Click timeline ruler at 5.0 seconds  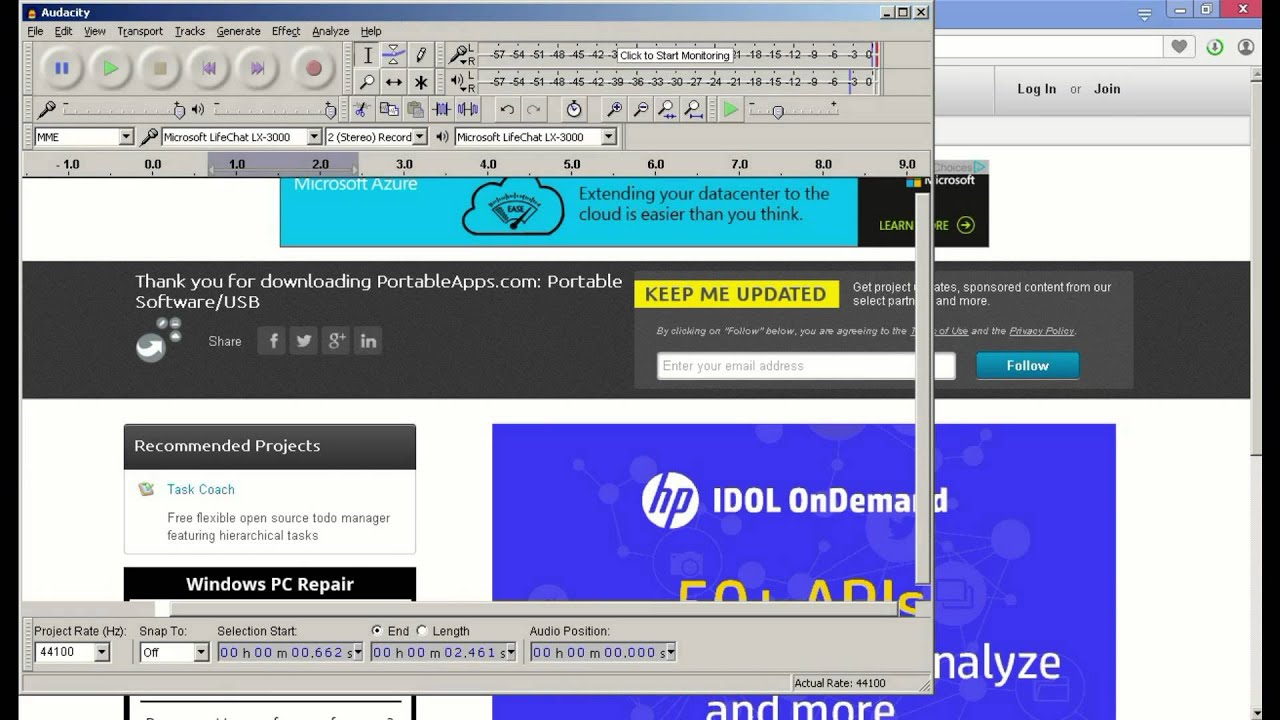pos(572,164)
